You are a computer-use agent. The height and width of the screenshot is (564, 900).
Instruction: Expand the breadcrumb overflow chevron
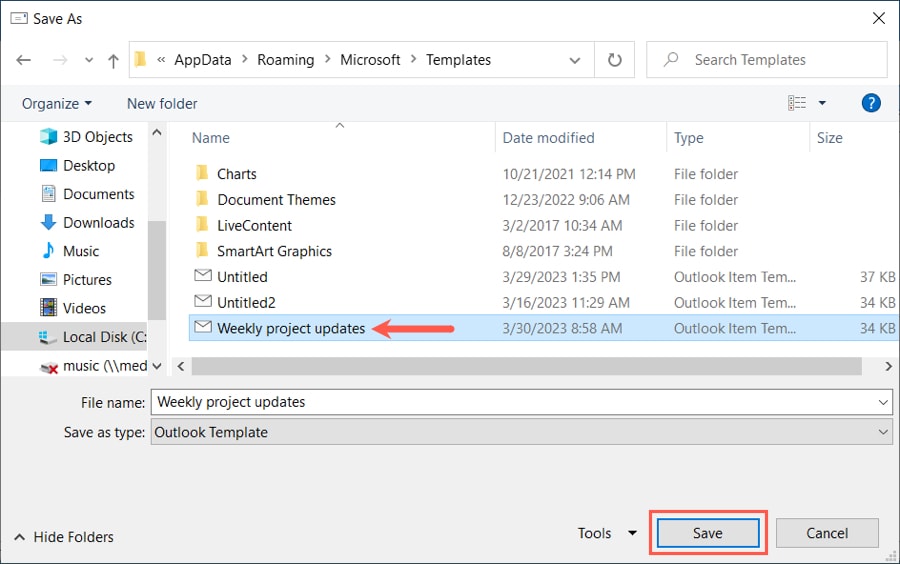coord(161,60)
